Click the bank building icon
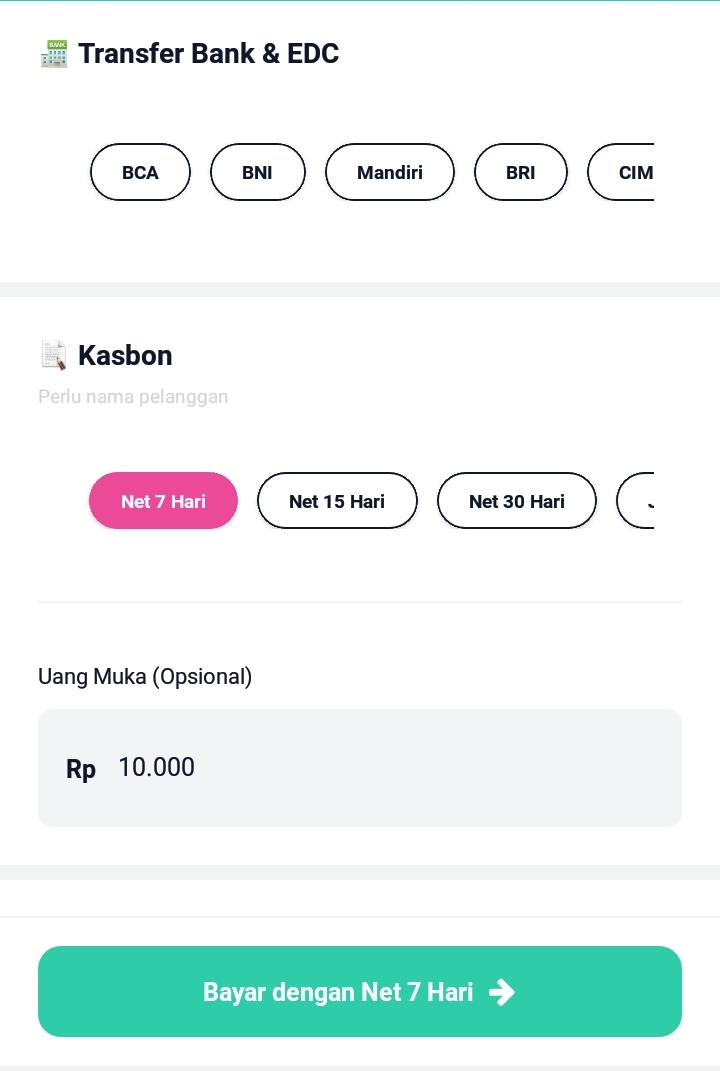Viewport: 720px width, 1071px height. pyautogui.click(x=54, y=54)
